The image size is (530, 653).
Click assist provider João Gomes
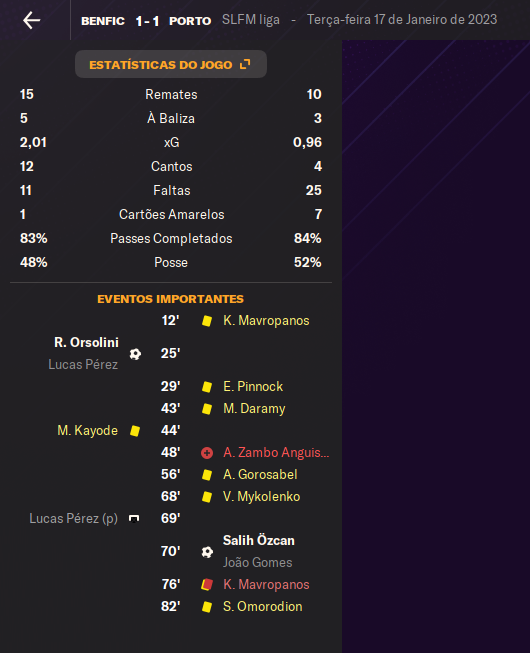point(257,563)
